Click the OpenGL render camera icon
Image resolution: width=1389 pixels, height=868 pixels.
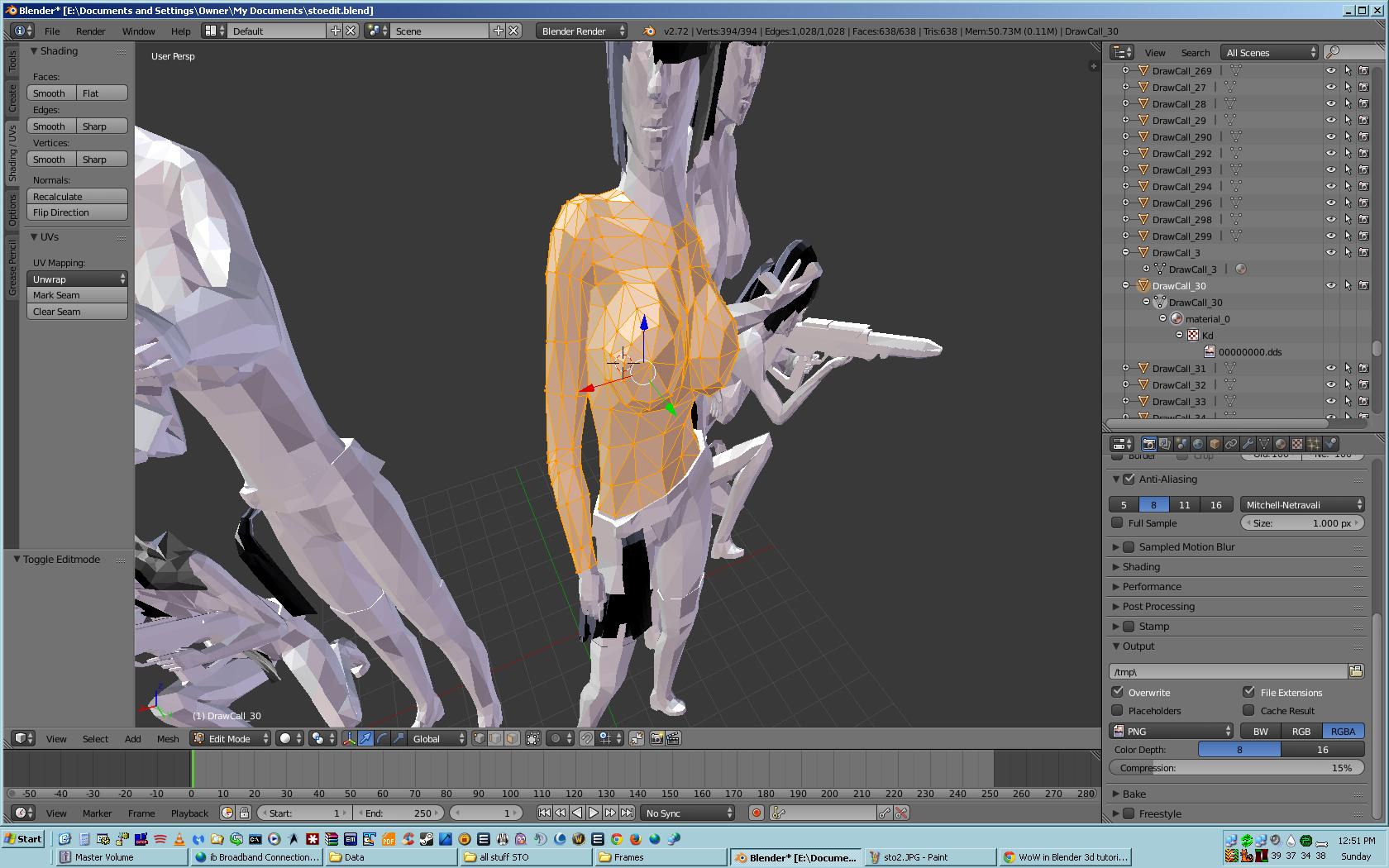pyautogui.click(x=657, y=738)
